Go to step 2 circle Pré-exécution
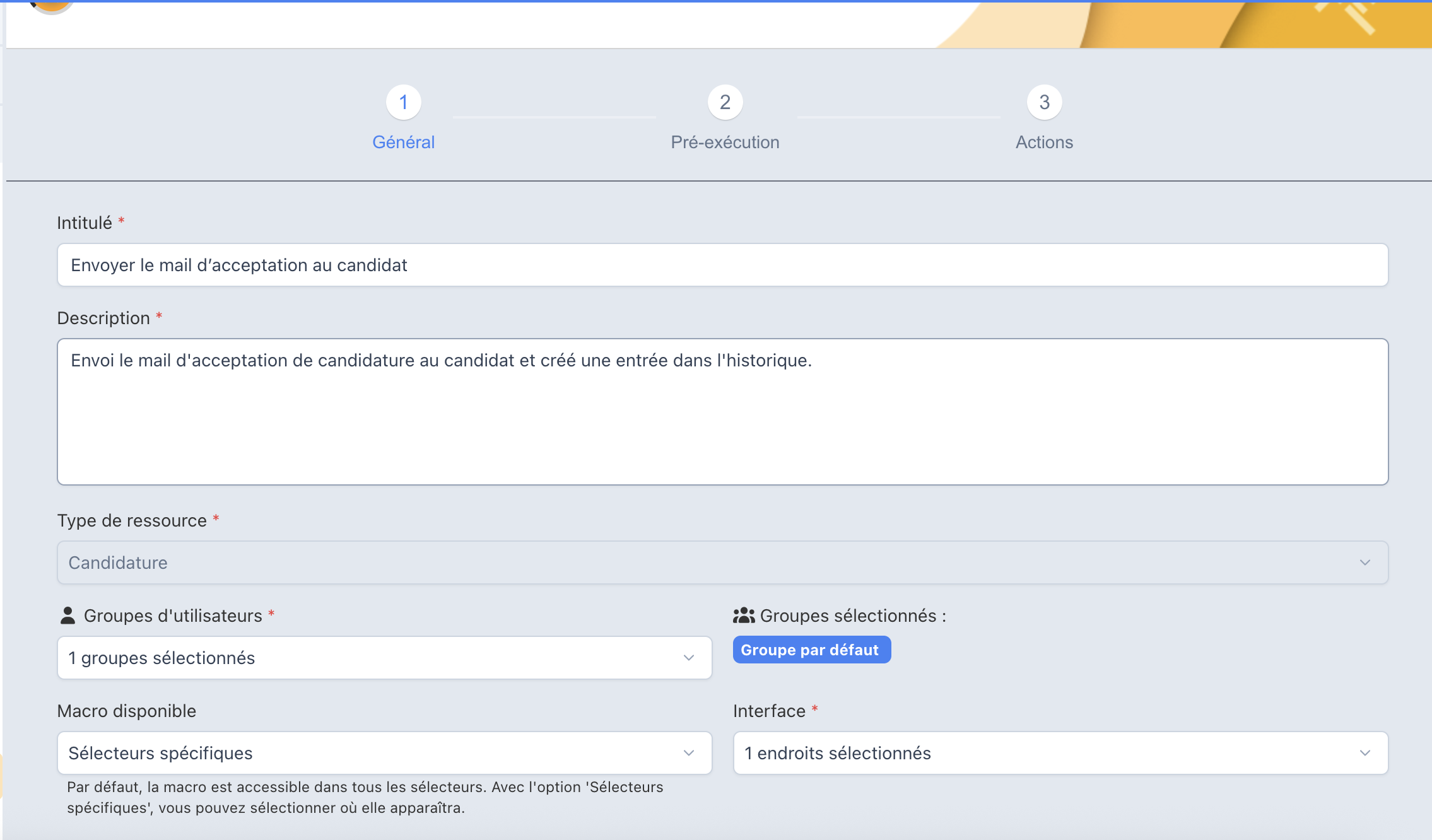1432x840 pixels. click(725, 102)
